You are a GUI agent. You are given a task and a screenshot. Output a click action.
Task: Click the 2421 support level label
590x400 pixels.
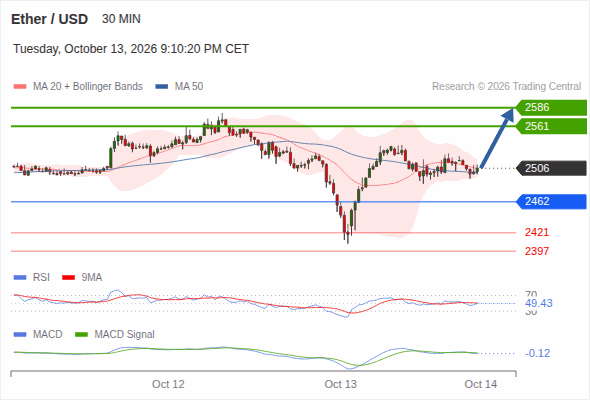point(537,232)
